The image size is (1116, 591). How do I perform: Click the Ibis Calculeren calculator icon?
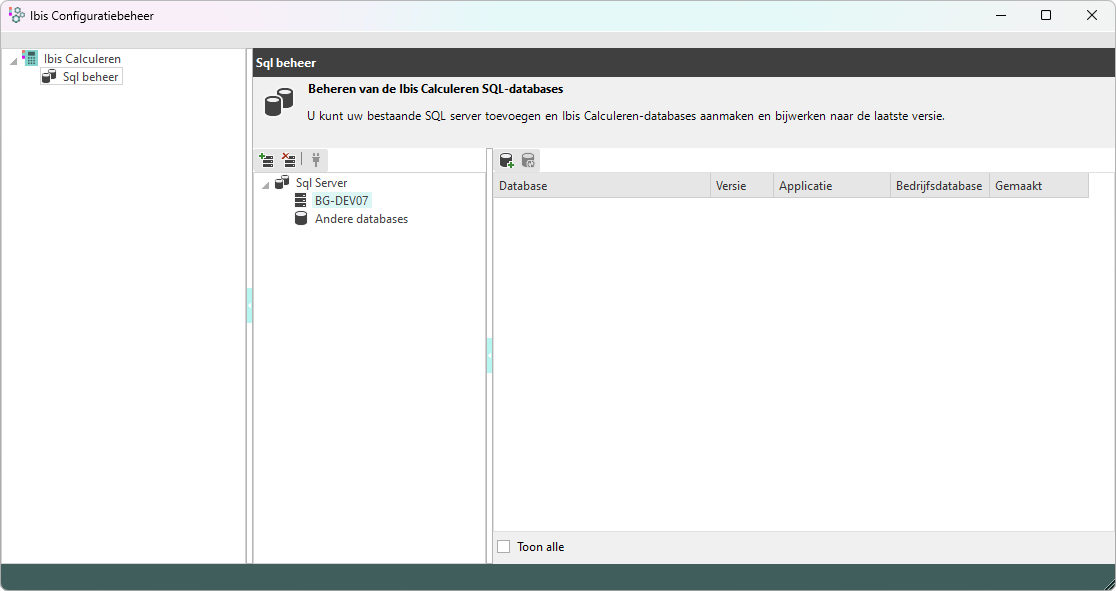[30, 58]
